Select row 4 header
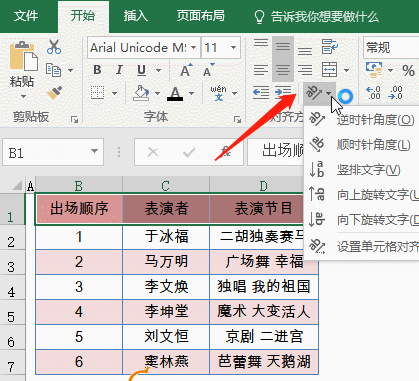This screenshot has width=419, height=381. click(12, 287)
